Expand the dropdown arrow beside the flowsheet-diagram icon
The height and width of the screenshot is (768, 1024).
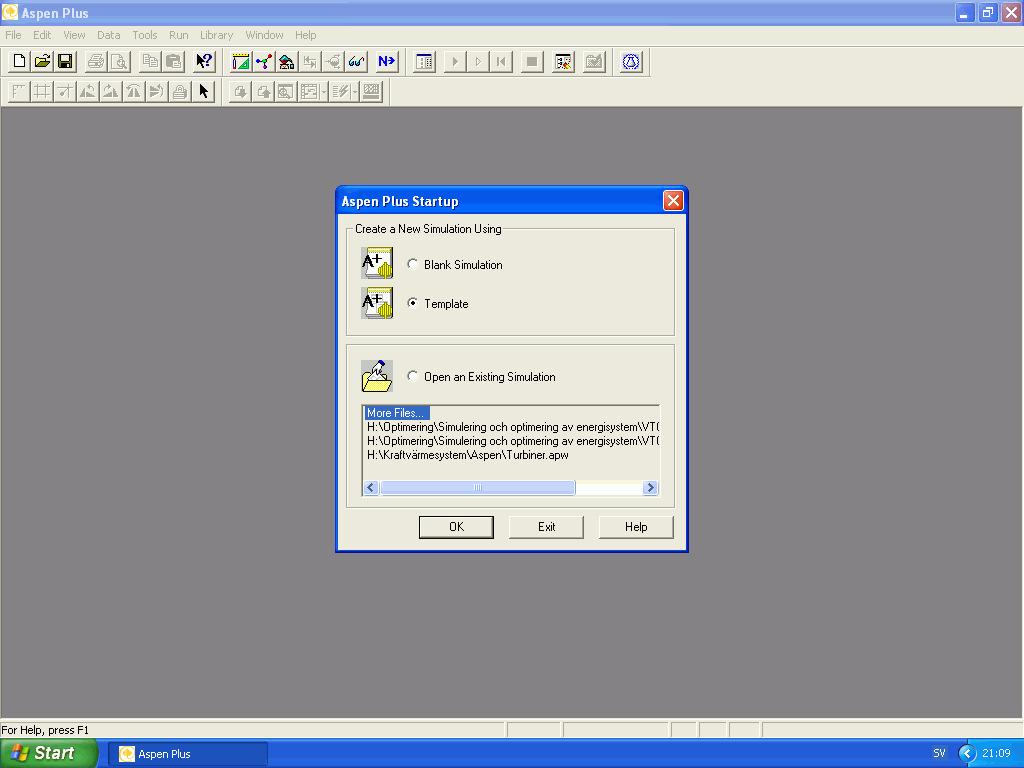(x=324, y=91)
